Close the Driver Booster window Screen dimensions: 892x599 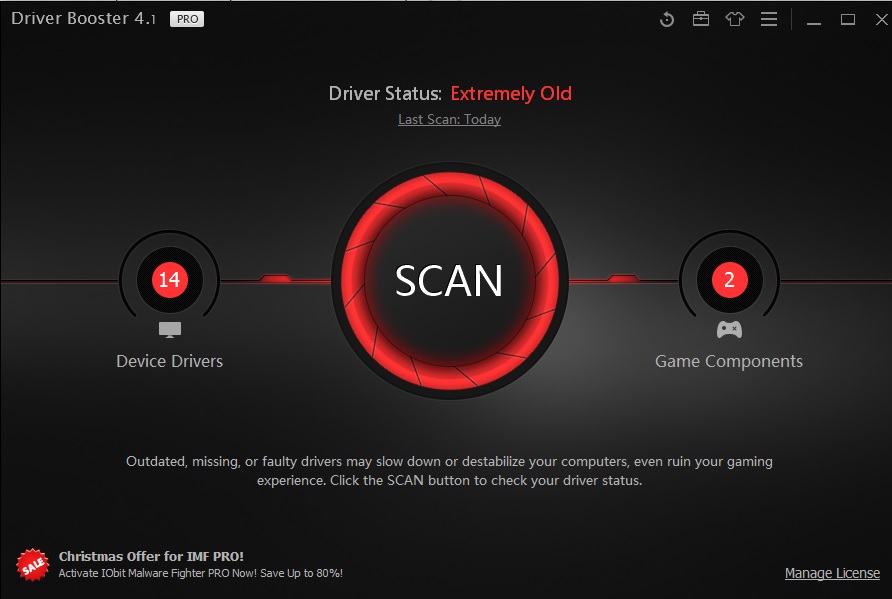click(x=881, y=20)
